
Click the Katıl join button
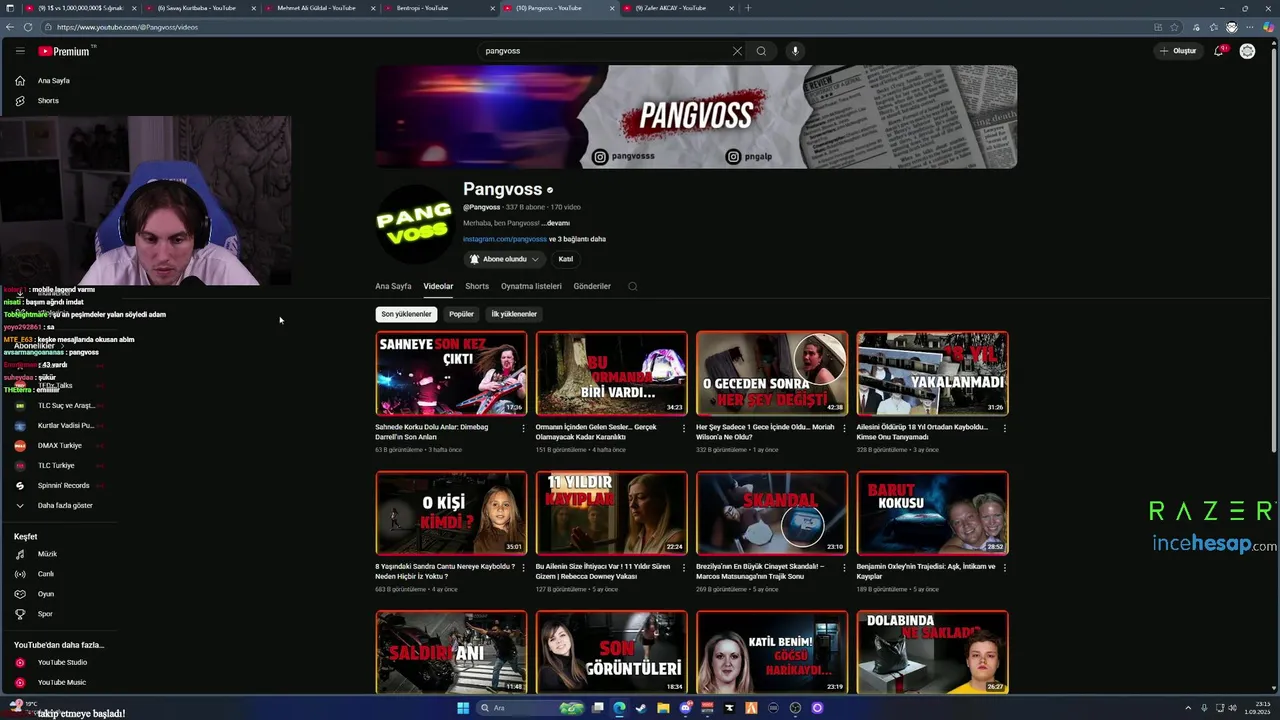(x=565, y=259)
